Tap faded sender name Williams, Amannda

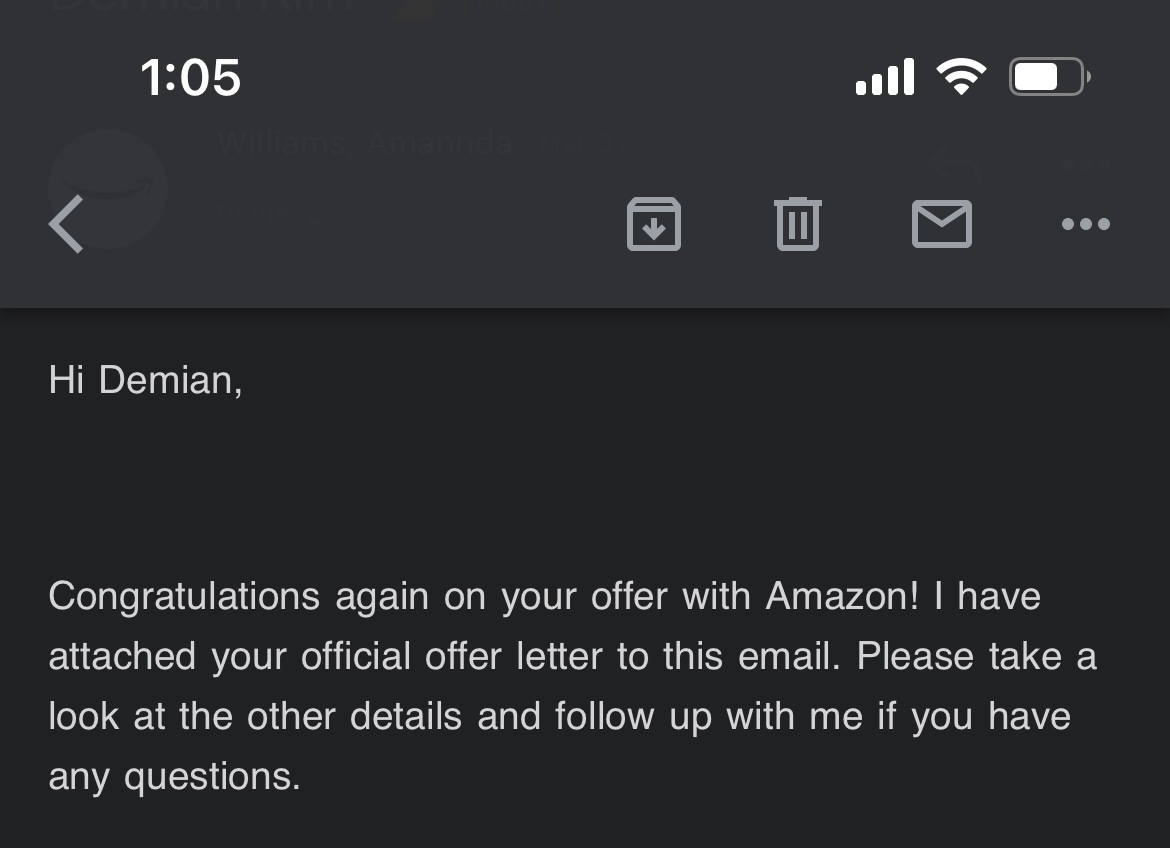366,142
